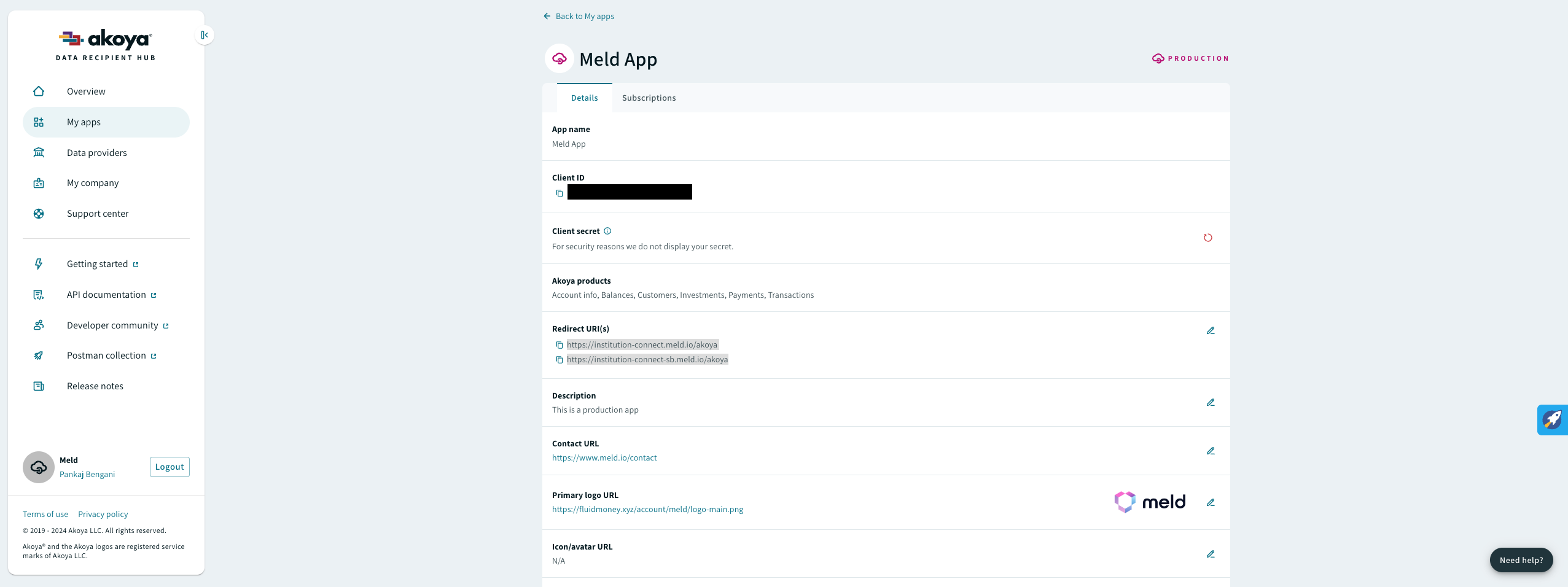The image size is (1568, 587).
Task: Open Developer community link
Action: (x=118, y=325)
